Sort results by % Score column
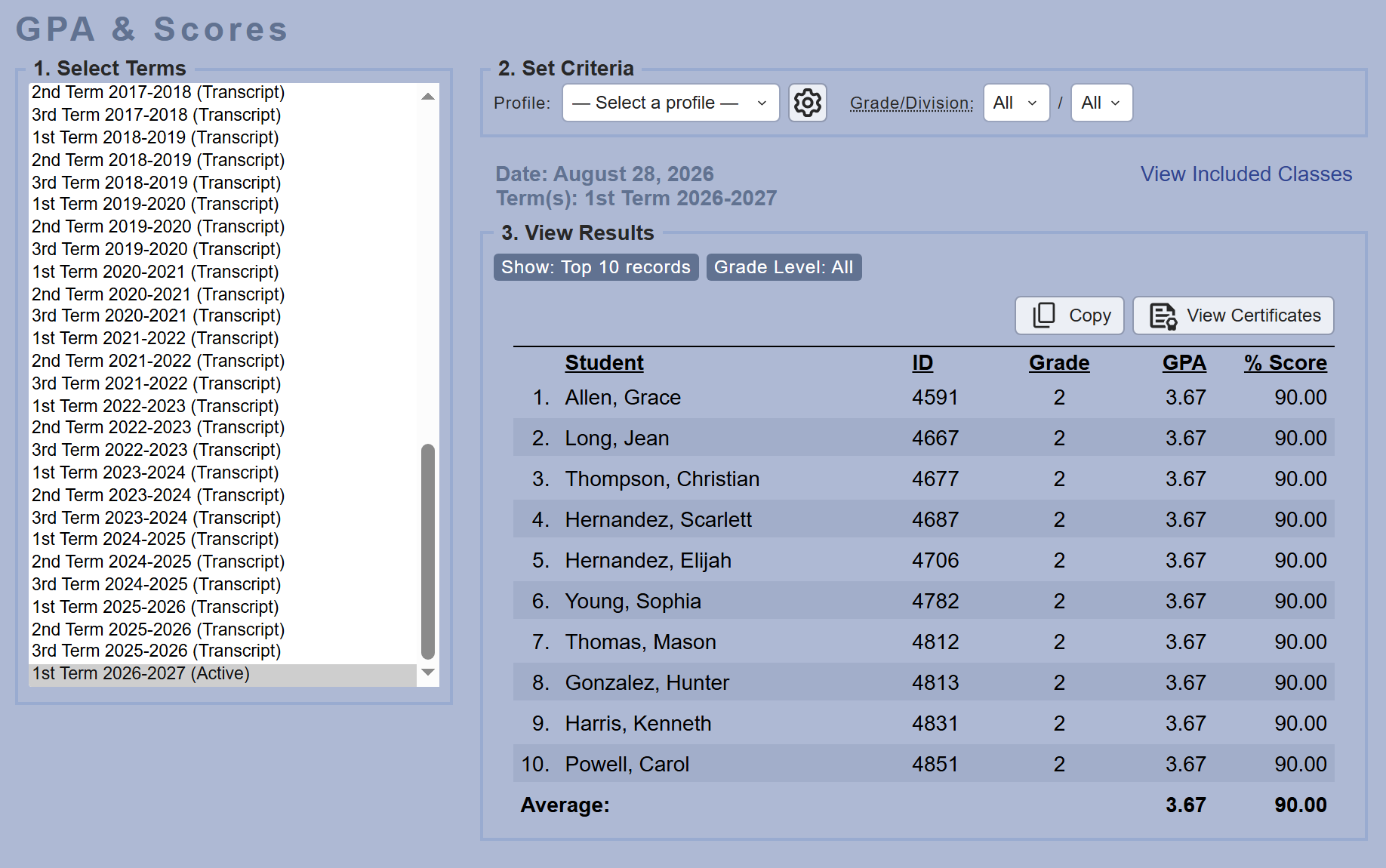 tap(1286, 363)
